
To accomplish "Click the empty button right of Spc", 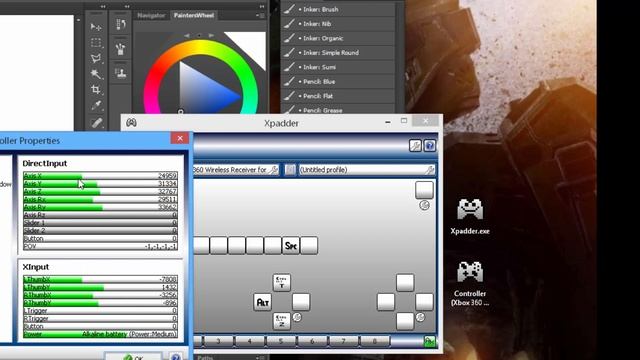I will [309, 246].
